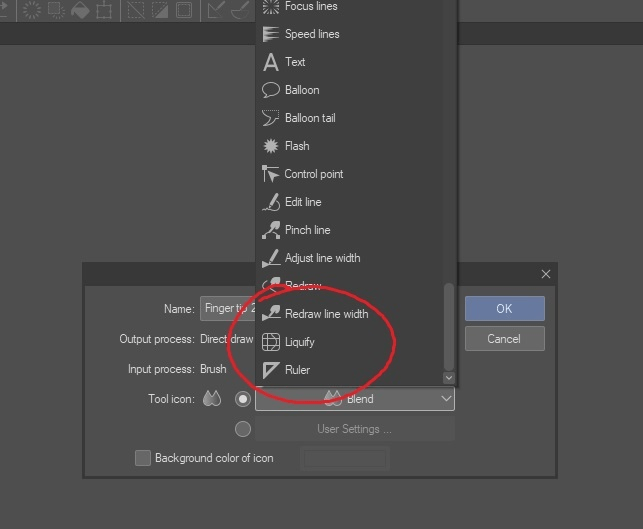Select the preset tool icon radio button
Viewport: 643px width, 529px height.
pyautogui.click(x=243, y=399)
